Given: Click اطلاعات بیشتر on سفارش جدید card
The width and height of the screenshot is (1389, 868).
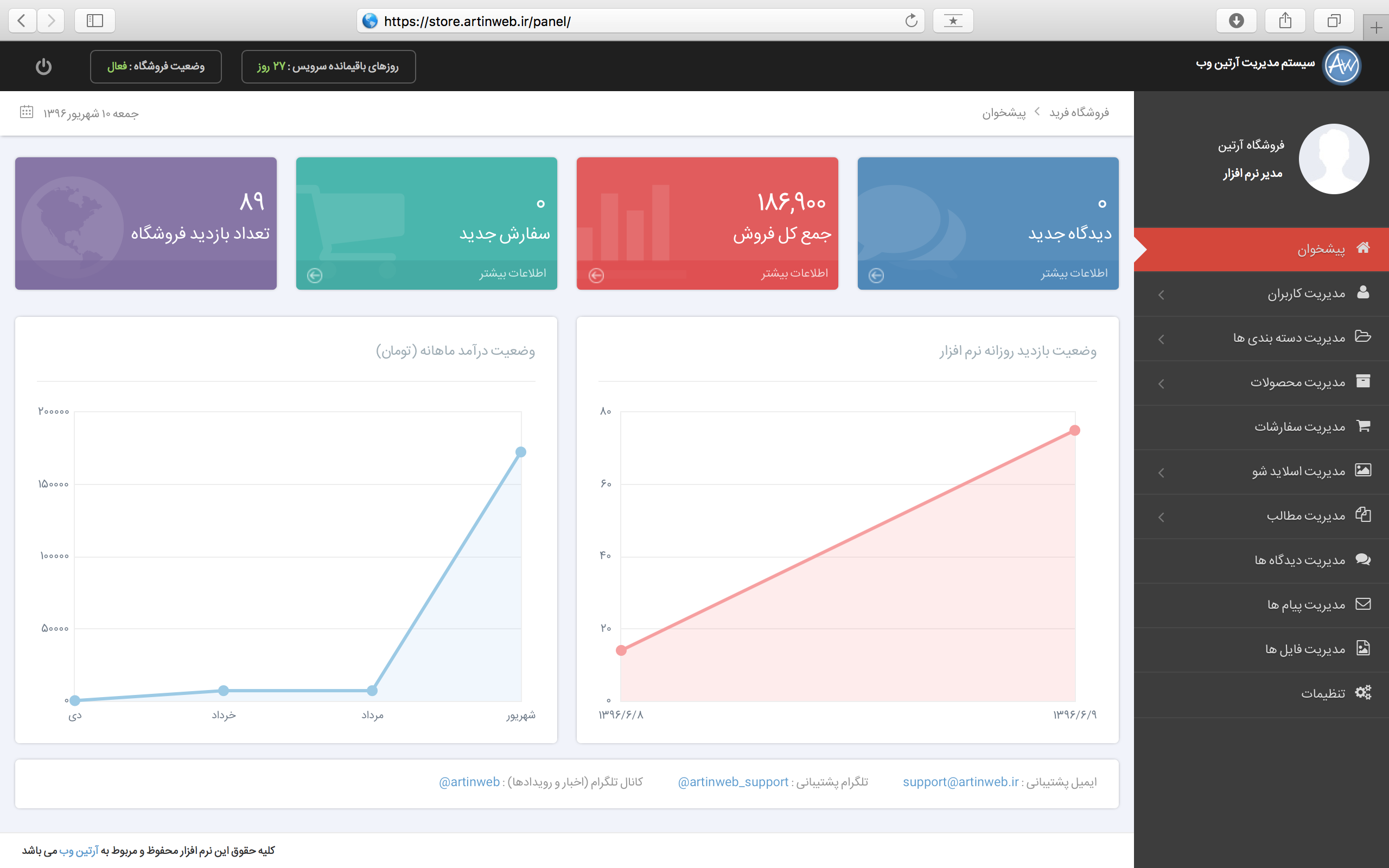Looking at the screenshot, I should pyautogui.click(x=513, y=273).
